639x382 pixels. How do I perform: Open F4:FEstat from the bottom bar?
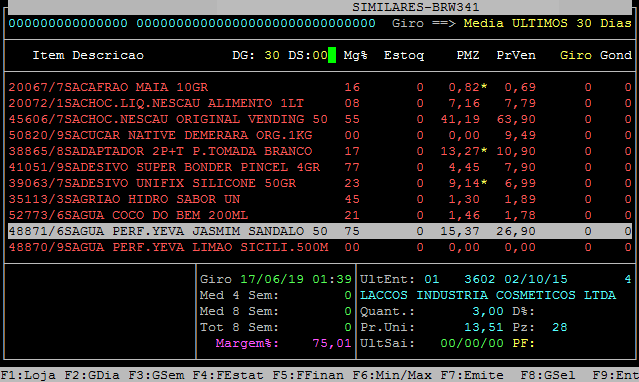pos(228,375)
